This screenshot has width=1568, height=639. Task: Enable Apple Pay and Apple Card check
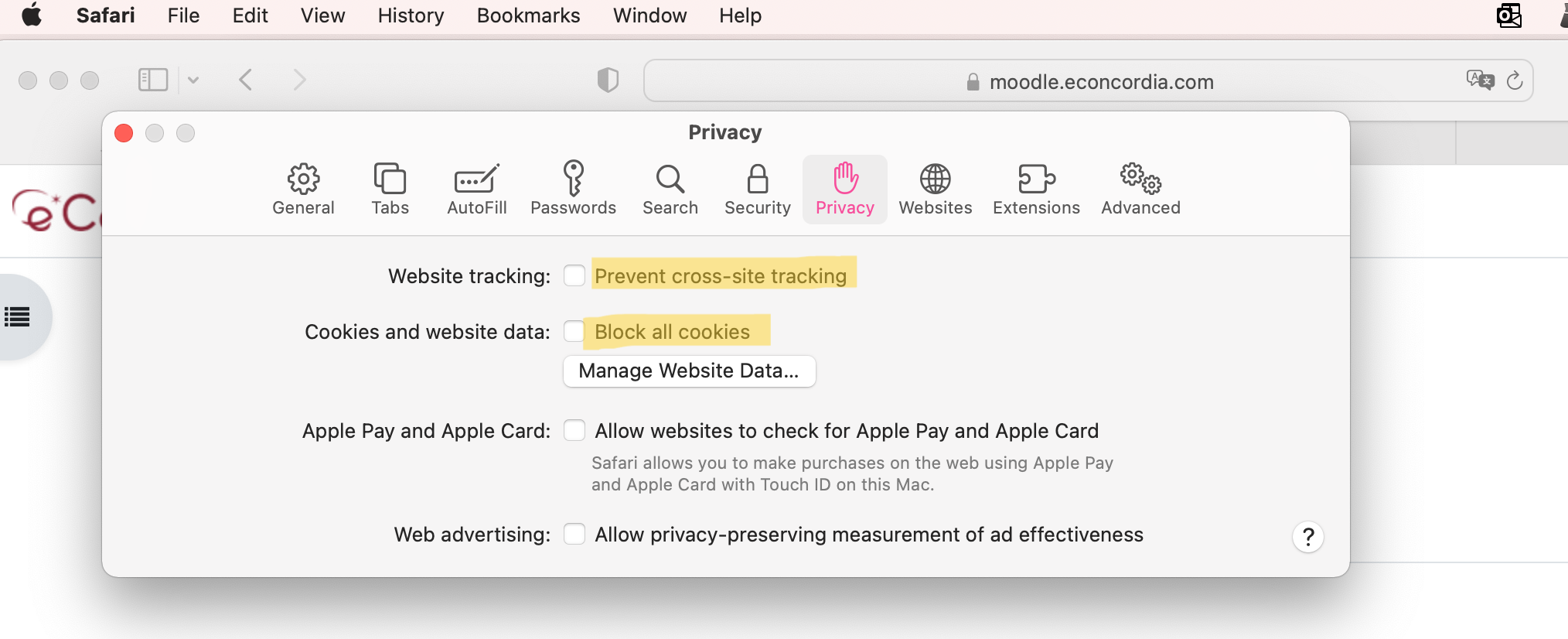[574, 430]
